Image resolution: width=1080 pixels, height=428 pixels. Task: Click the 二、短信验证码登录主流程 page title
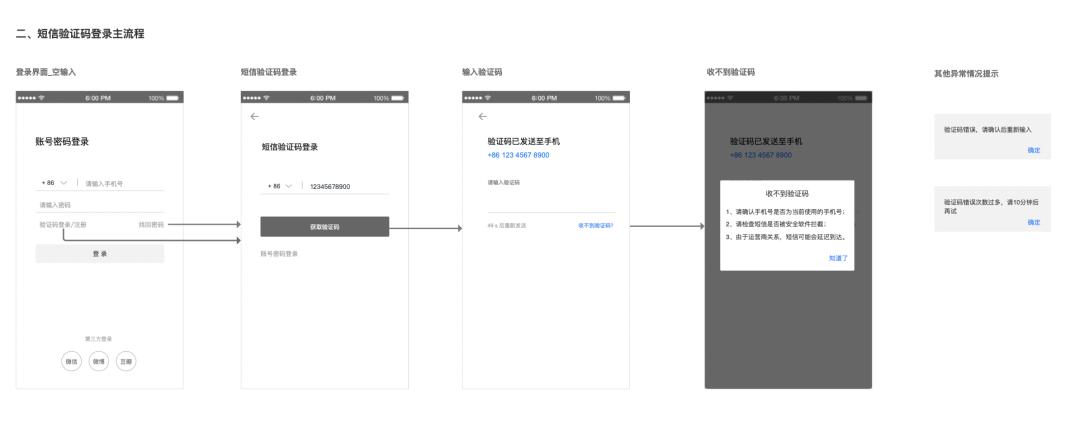pyautogui.click(x=80, y=33)
